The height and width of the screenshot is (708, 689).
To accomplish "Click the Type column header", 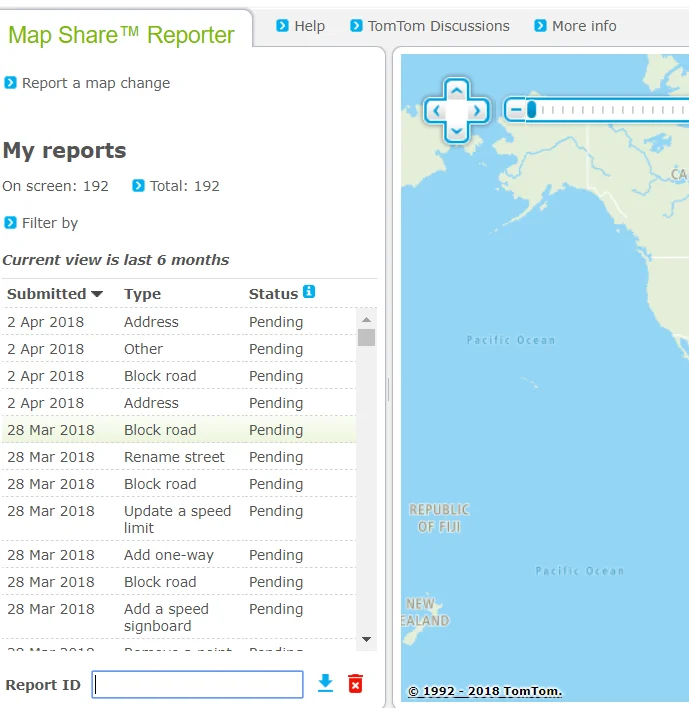I will tap(143, 294).
